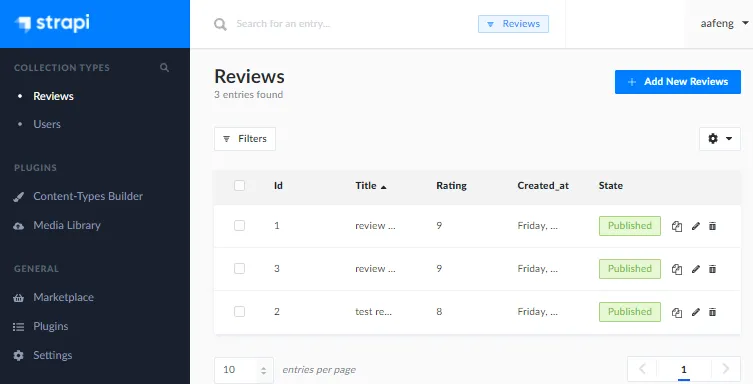Click the trash delete icon for review id 2
Screen dimensions: 753x384
(713, 312)
